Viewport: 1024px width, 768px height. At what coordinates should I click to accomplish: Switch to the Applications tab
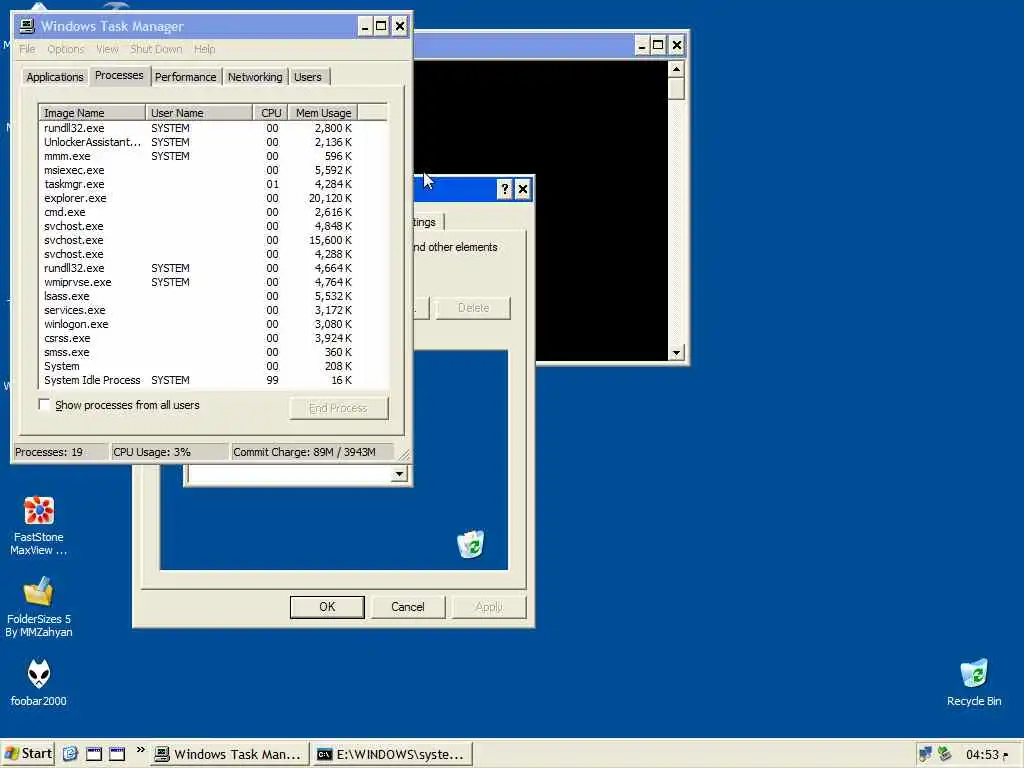55,77
